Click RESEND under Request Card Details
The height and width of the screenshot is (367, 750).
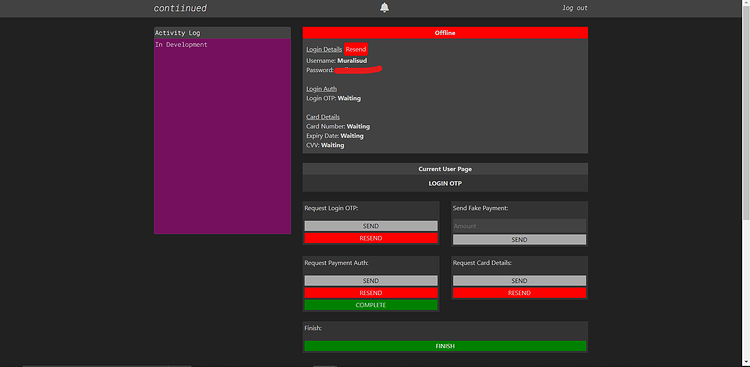pyautogui.click(x=519, y=293)
